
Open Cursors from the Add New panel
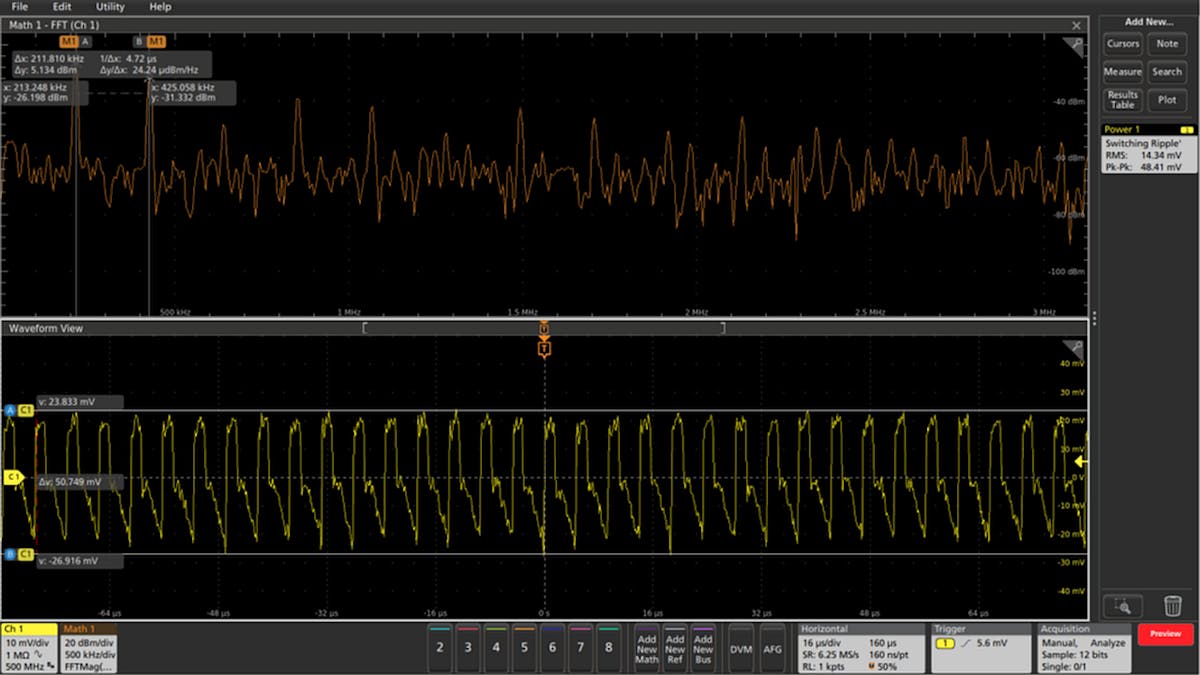[x=1122, y=44]
